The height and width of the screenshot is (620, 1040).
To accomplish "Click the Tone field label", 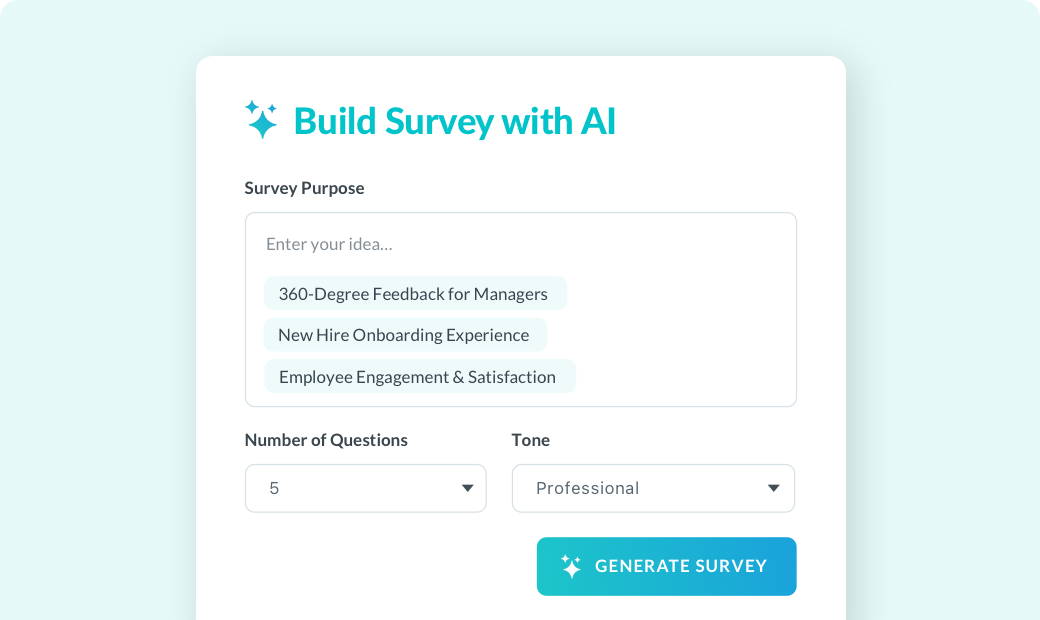I will (x=531, y=440).
